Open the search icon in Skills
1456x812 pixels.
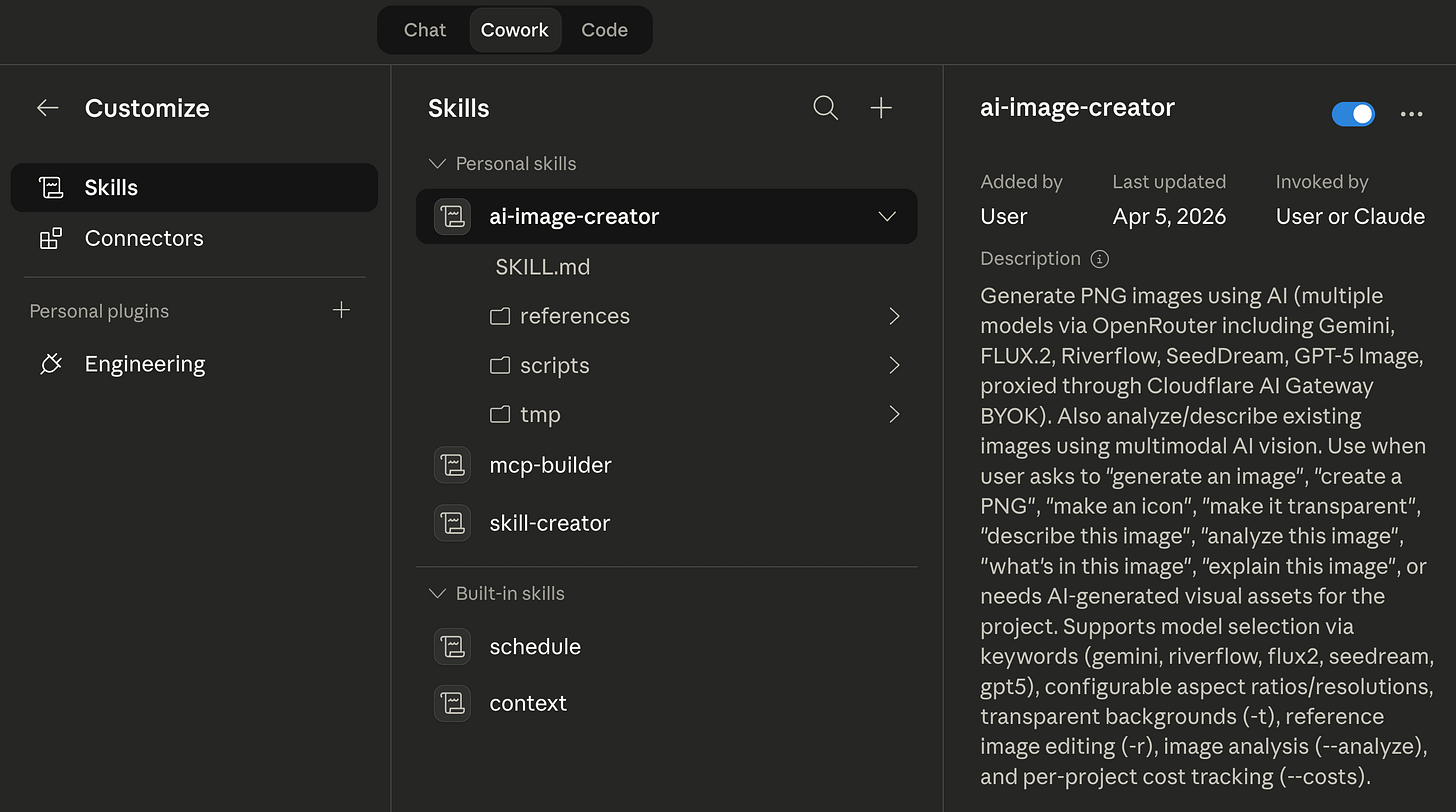[x=825, y=108]
